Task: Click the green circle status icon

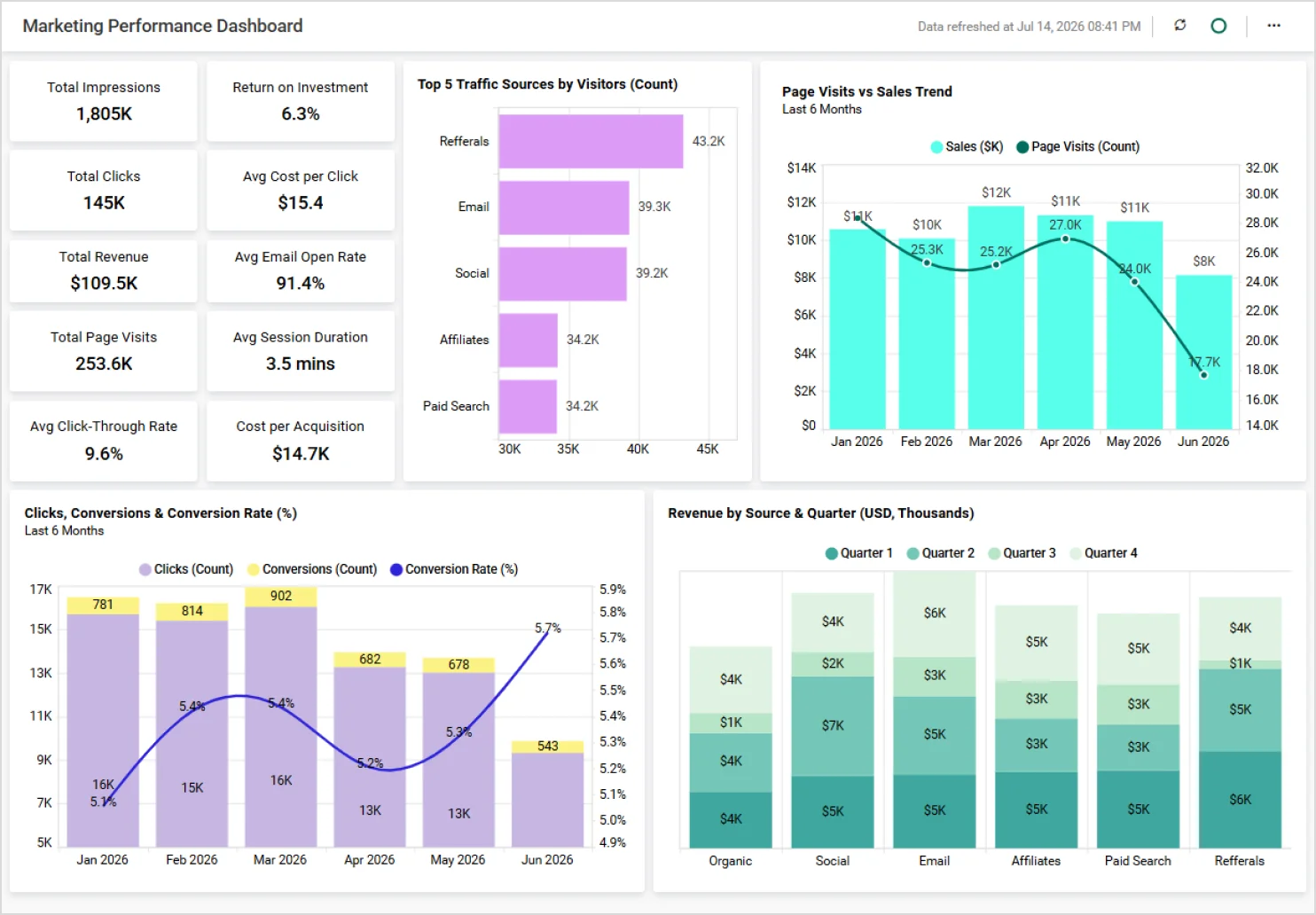Action: click(1218, 26)
